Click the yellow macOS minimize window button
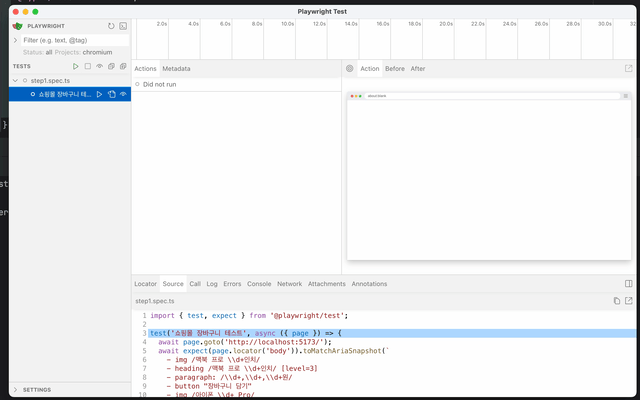Viewport: 640px width, 400px height. 25,12
